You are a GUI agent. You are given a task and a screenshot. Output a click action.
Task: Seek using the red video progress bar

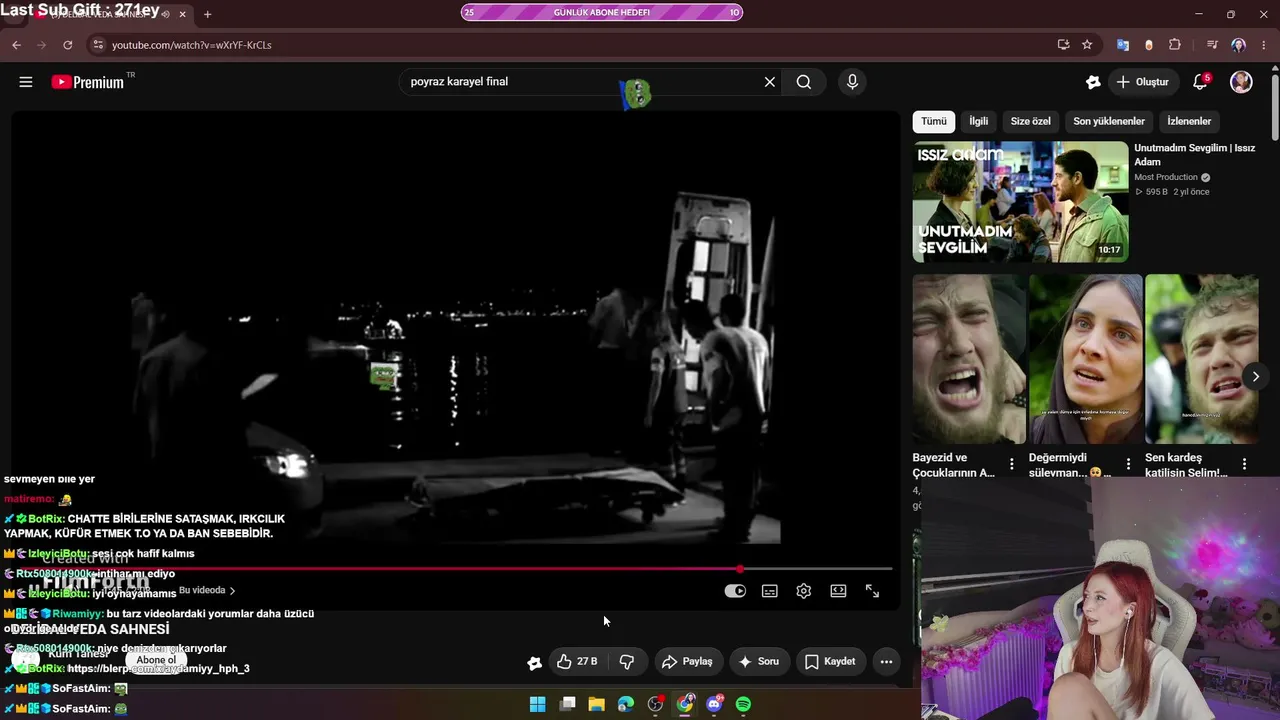point(452,569)
